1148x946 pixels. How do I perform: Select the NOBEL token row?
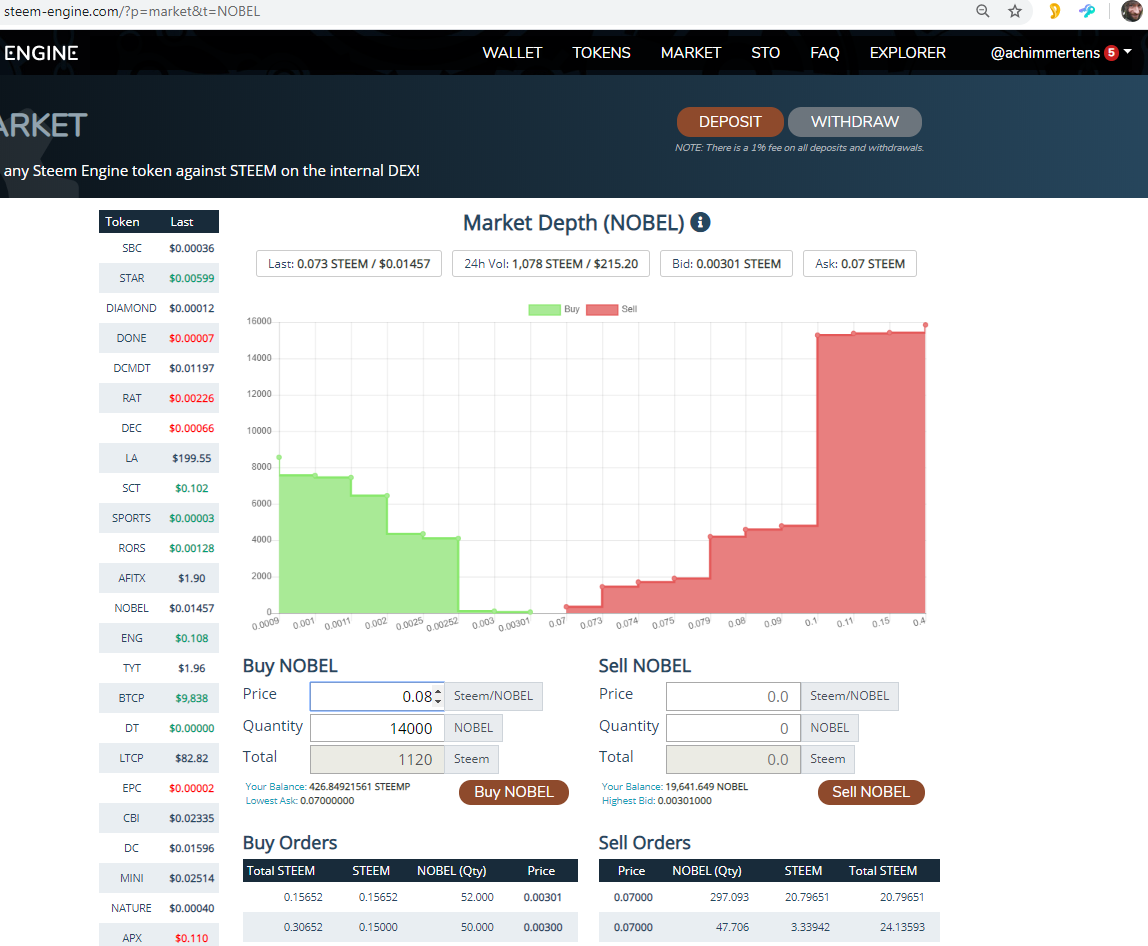click(x=159, y=608)
